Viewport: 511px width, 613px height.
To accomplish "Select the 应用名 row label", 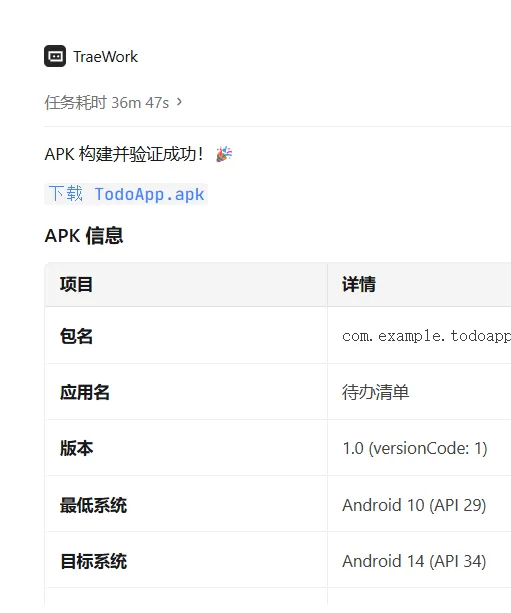I will [x=85, y=392].
